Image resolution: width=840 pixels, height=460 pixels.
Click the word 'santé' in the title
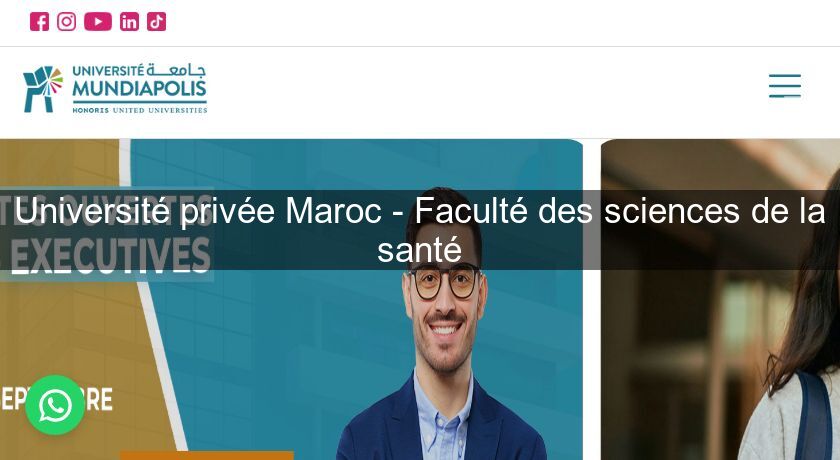pyautogui.click(x=419, y=250)
